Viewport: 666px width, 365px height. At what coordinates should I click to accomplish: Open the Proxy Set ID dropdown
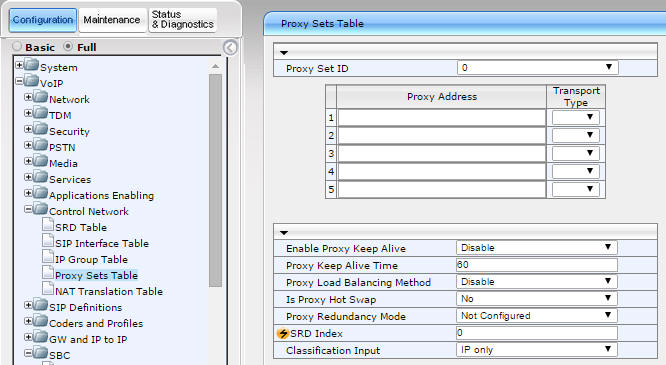537,68
